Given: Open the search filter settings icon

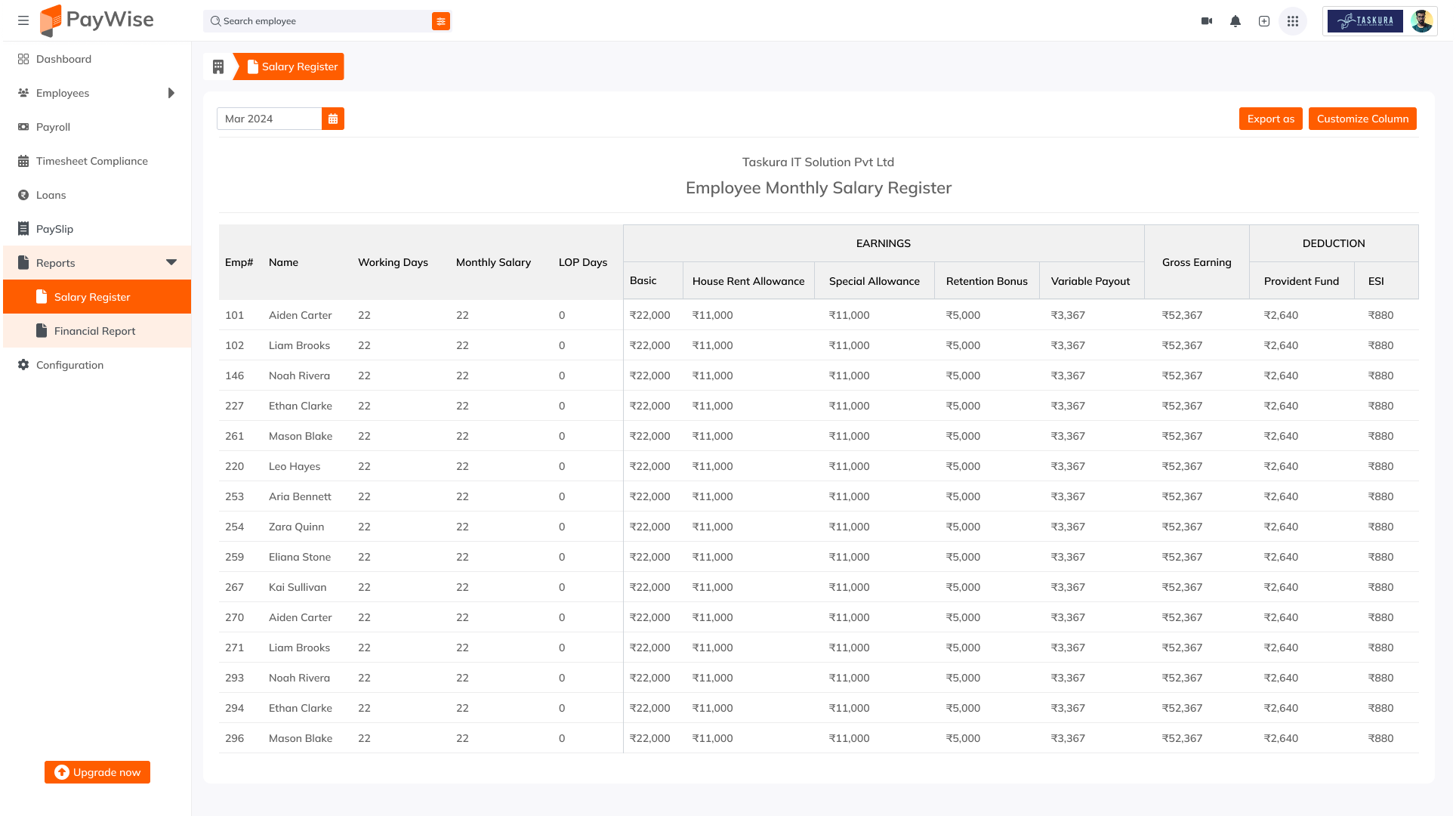Looking at the screenshot, I should (x=441, y=21).
